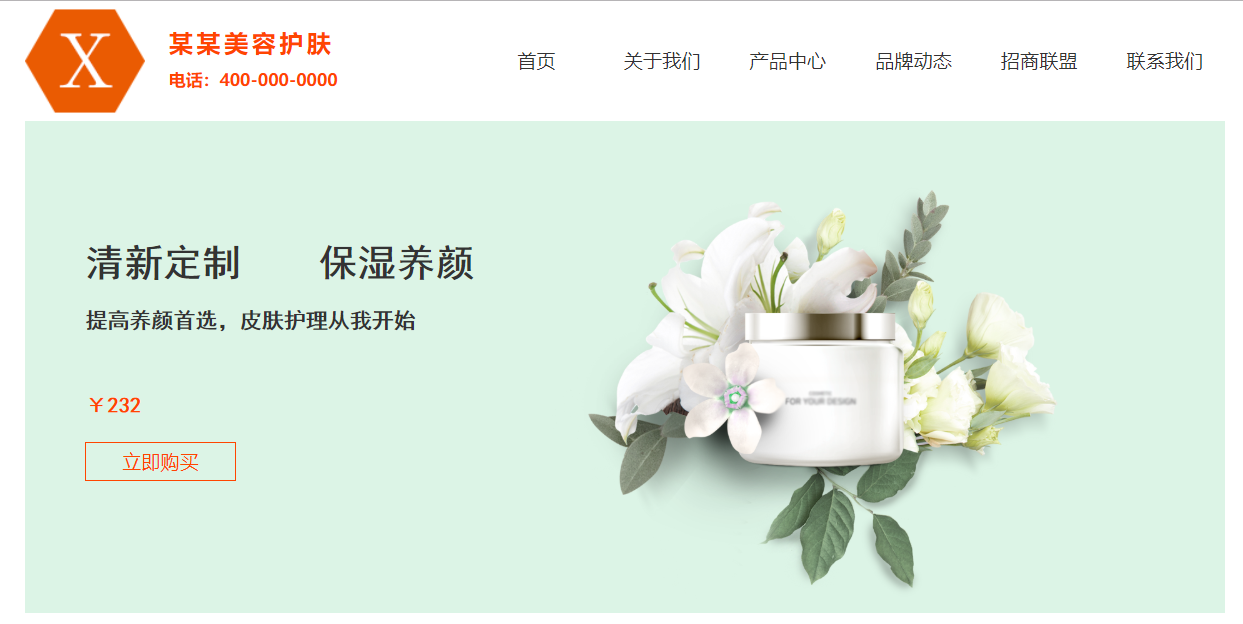Select 品牌动态 from the nav bar
Viewport: 1243px width, 624px height.
[914, 62]
